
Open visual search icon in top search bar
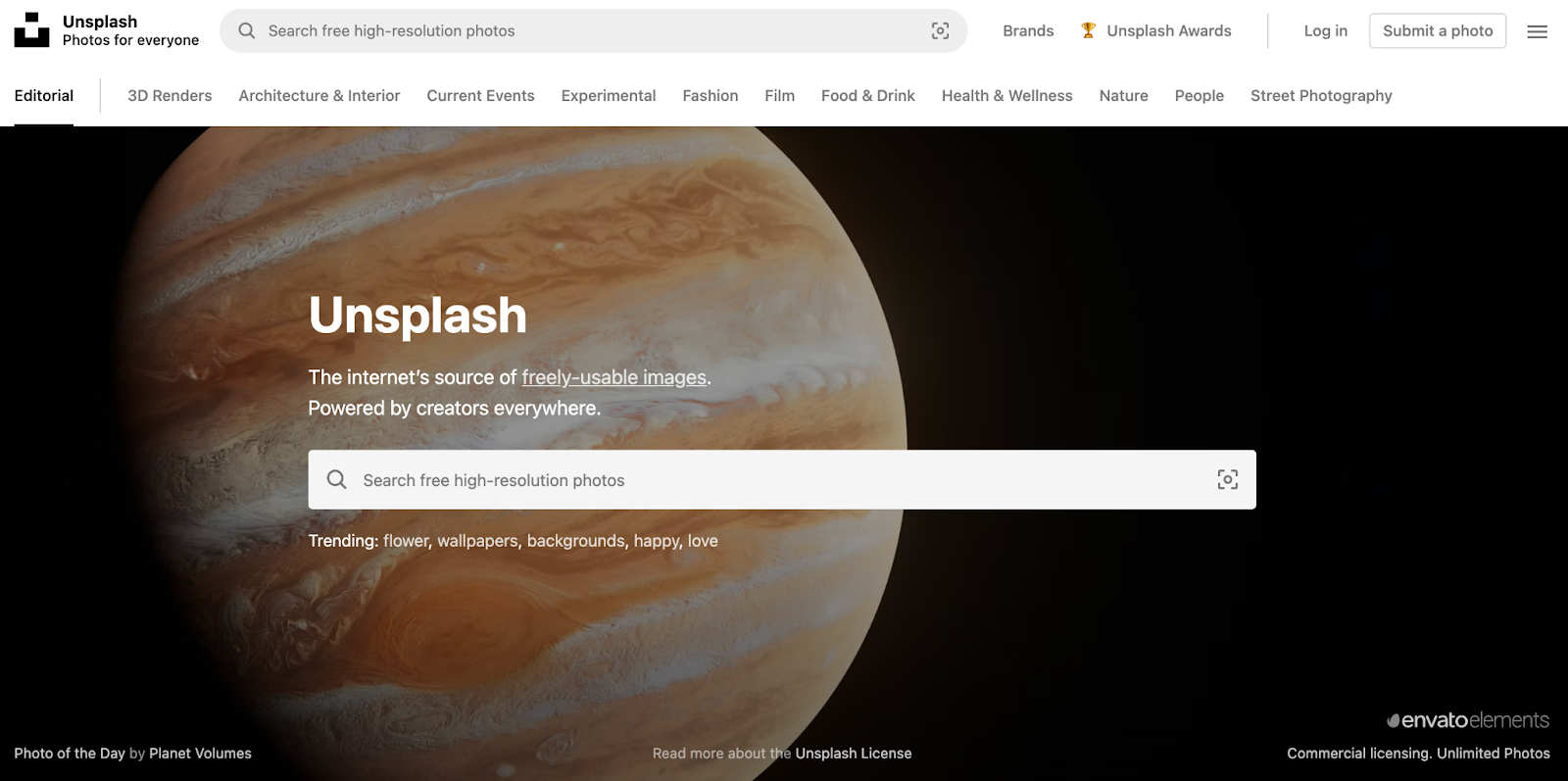940,31
